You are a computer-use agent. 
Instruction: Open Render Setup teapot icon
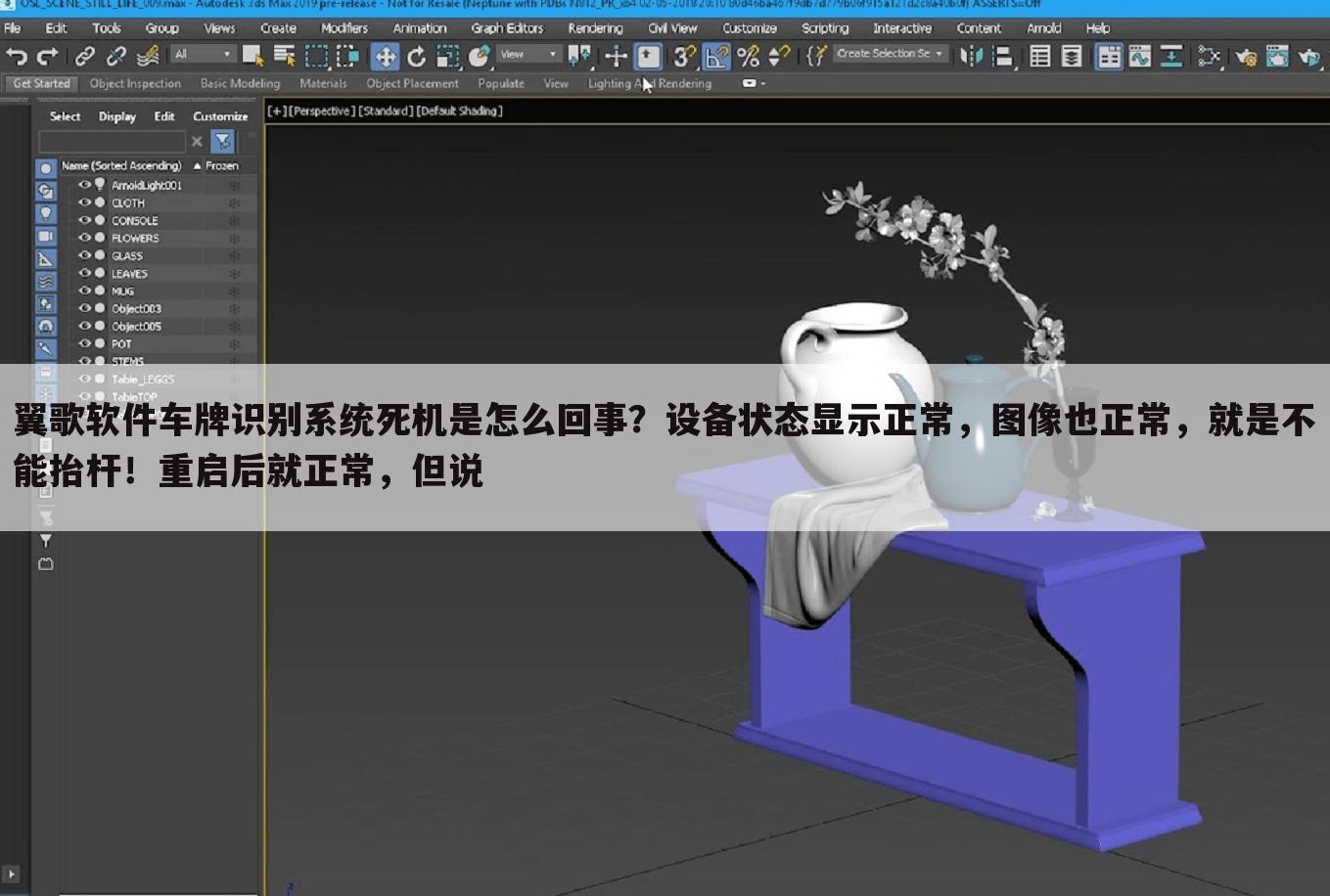point(1246,57)
